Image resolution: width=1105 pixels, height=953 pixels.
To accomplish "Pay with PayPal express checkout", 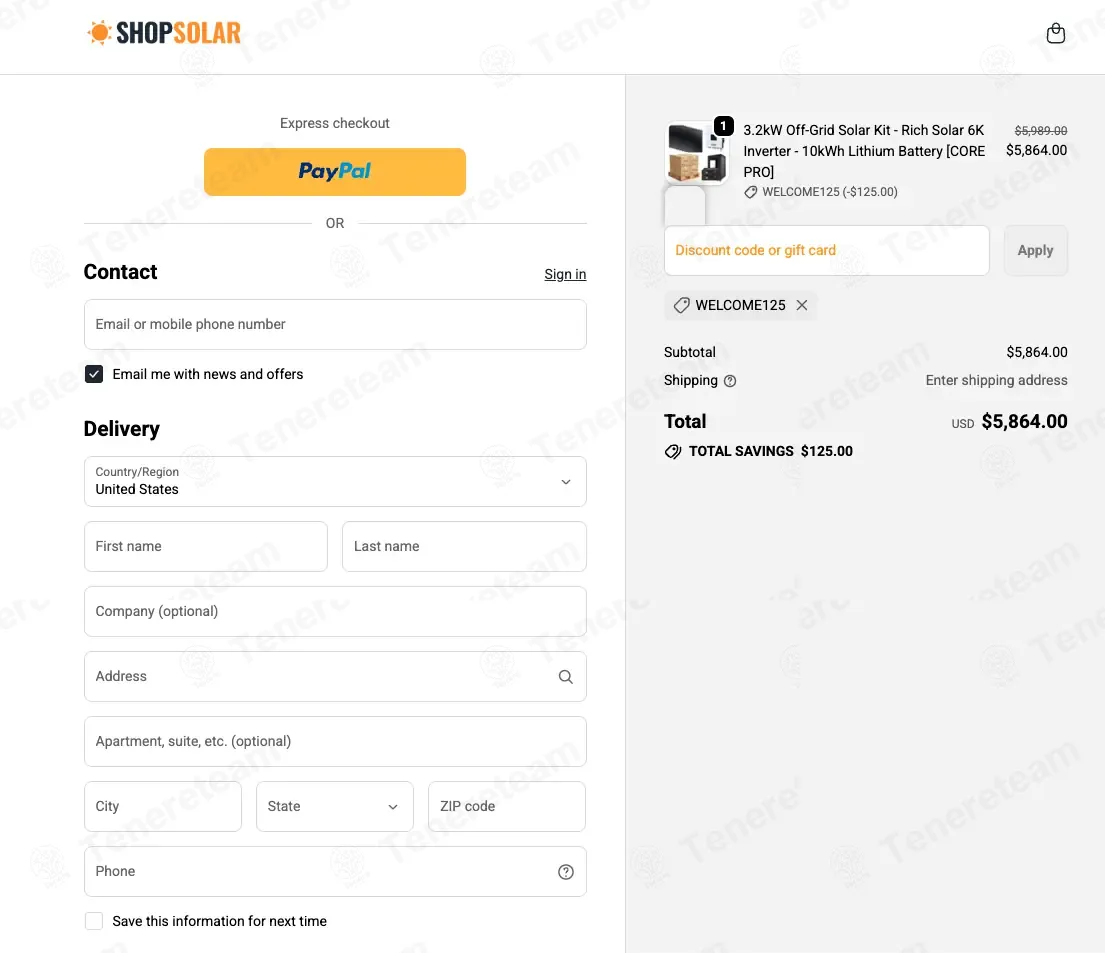I will [335, 172].
